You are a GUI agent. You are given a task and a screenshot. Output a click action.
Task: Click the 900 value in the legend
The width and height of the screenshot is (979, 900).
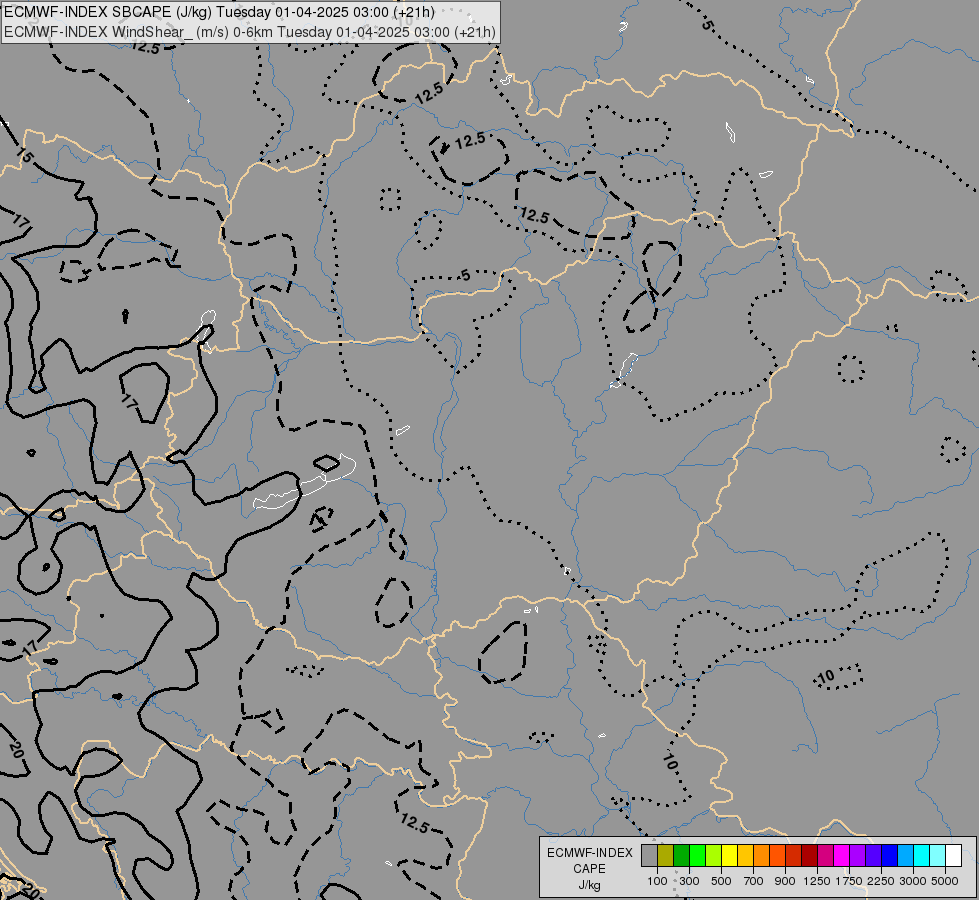click(785, 881)
